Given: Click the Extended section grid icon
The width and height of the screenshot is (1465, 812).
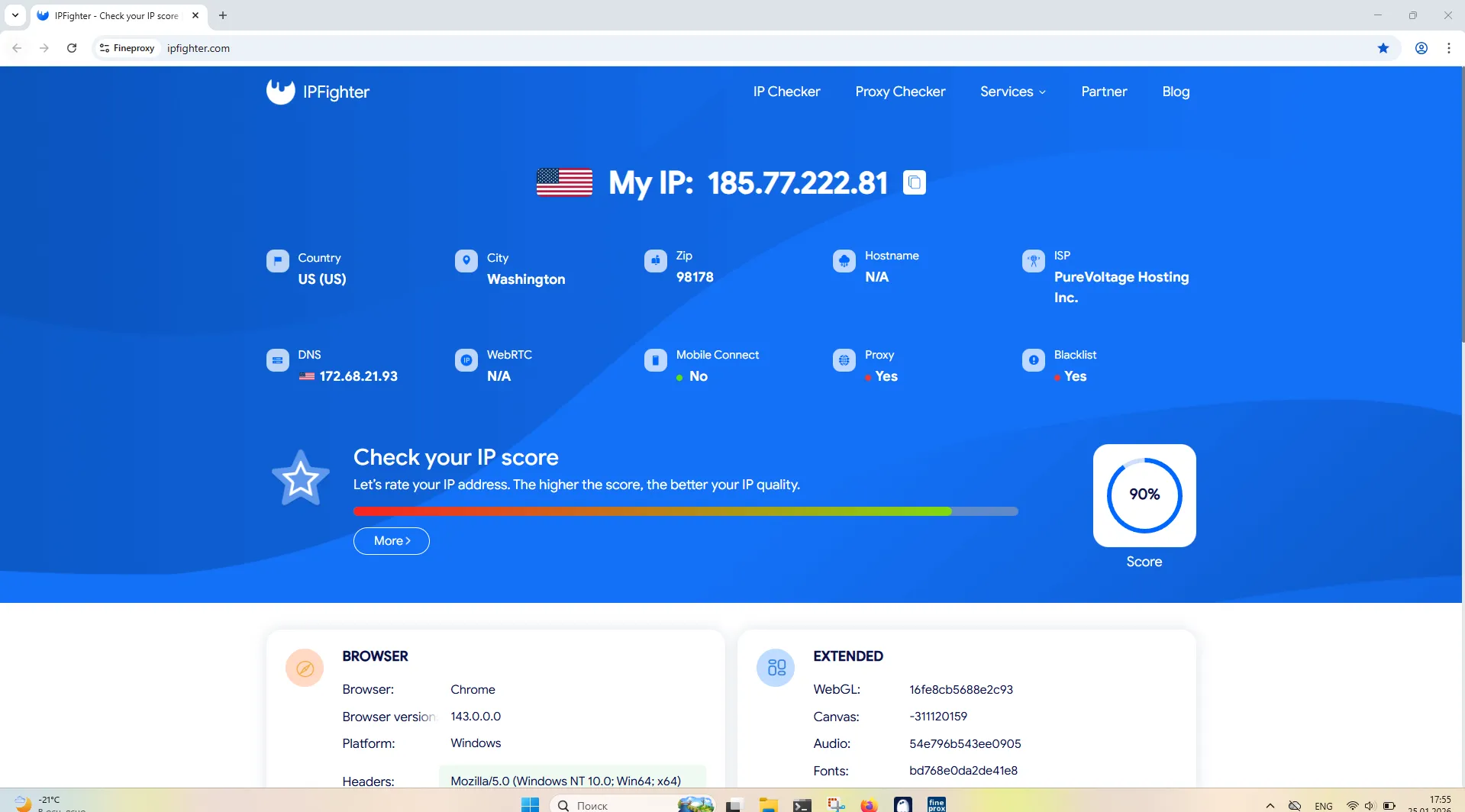Looking at the screenshot, I should (776, 669).
